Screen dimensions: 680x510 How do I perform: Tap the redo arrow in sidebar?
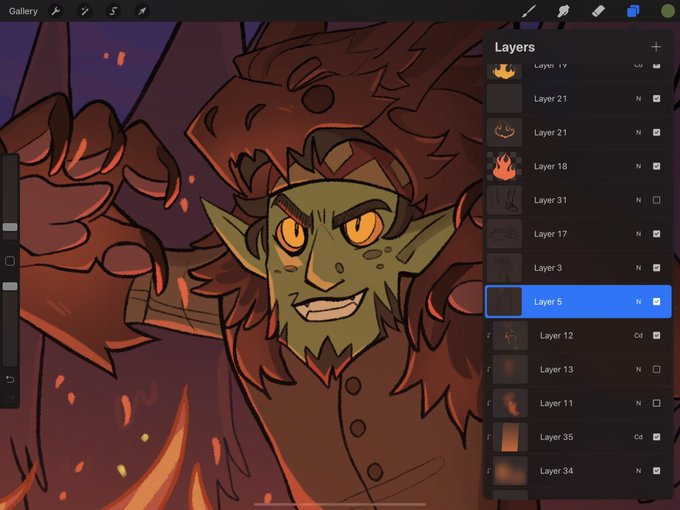pyautogui.click(x=10, y=398)
